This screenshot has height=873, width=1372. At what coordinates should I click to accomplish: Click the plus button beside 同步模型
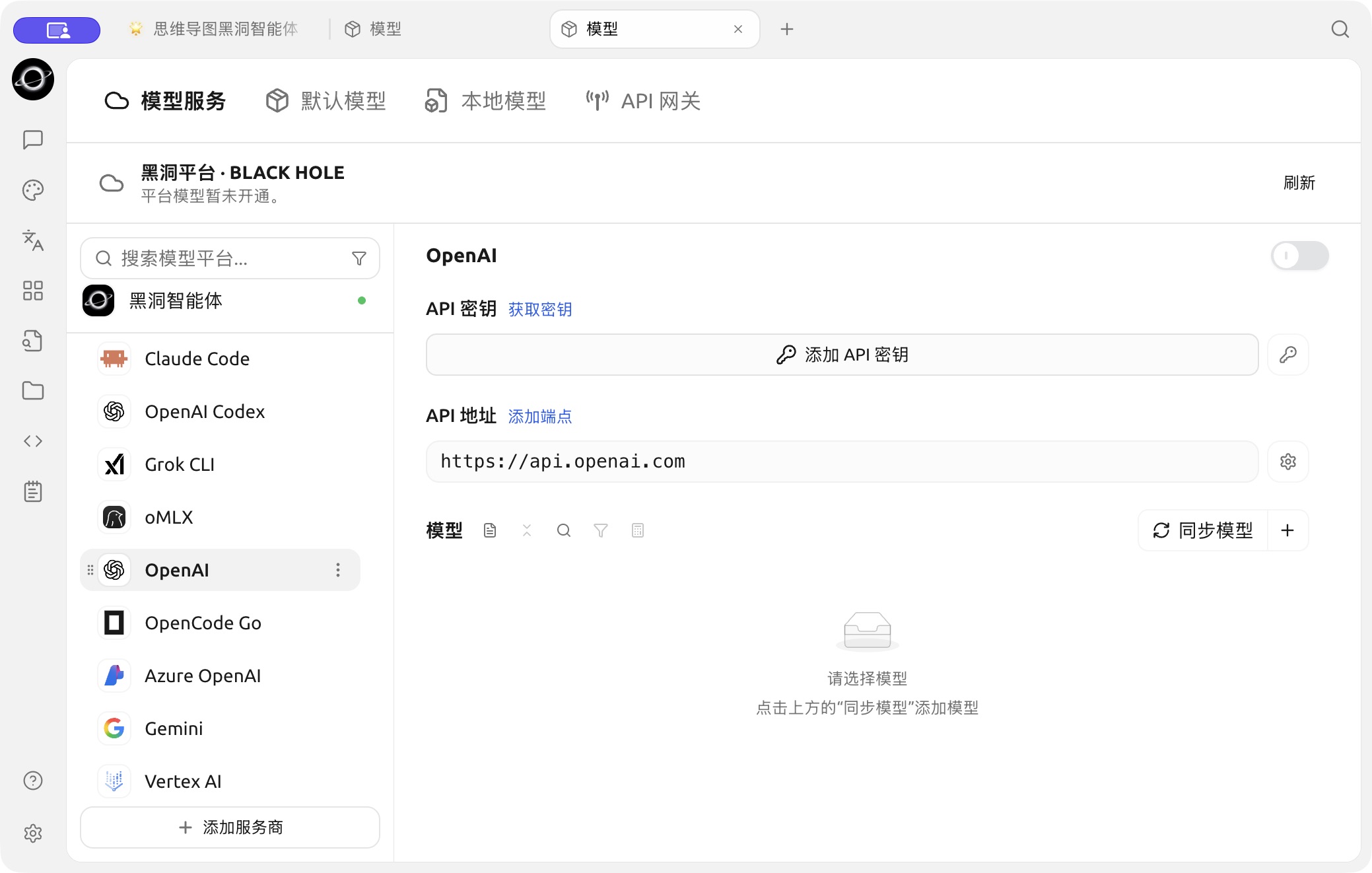click(1287, 530)
